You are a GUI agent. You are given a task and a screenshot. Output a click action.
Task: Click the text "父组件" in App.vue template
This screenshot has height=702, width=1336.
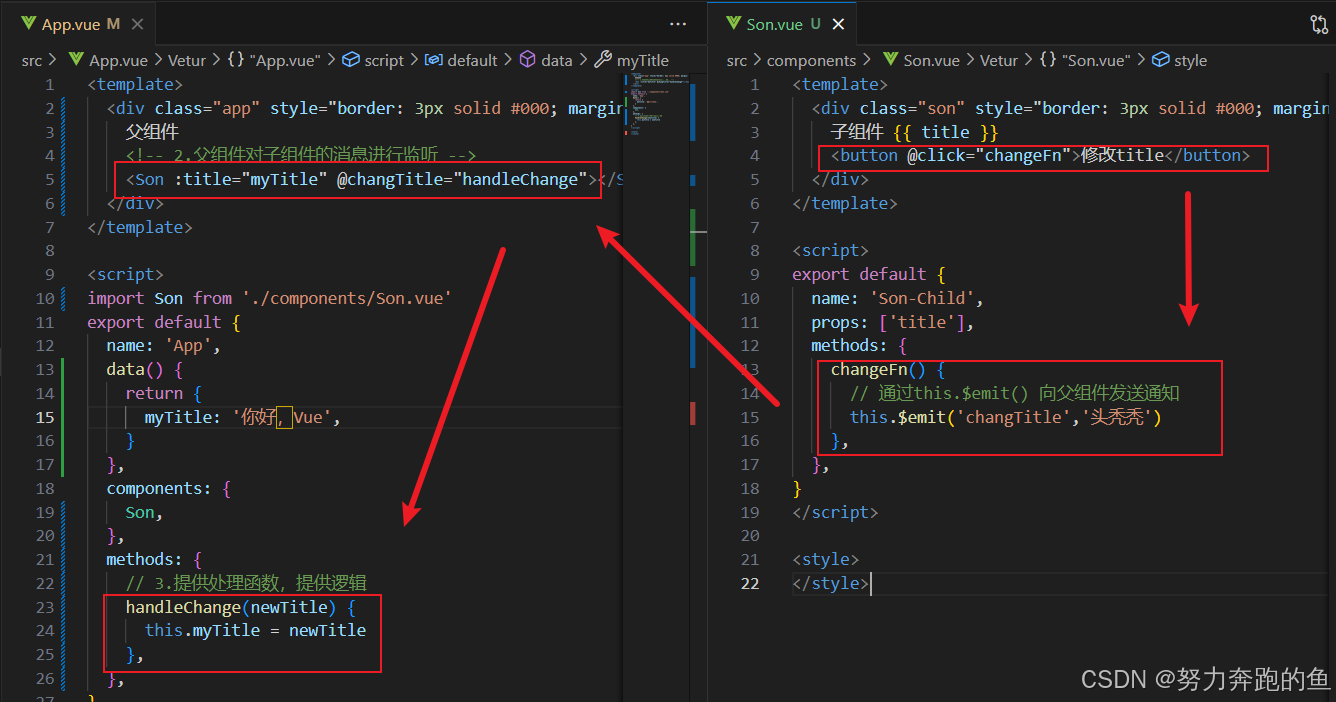pyautogui.click(x=153, y=131)
